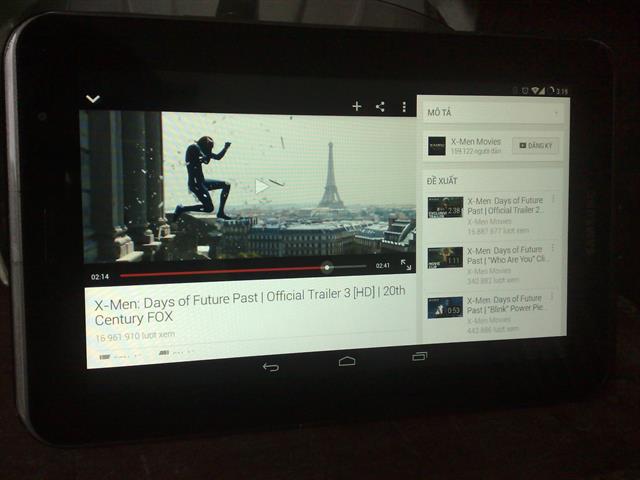
Task: Click the elapsed time 02:14
Action: tap(100, 277)
